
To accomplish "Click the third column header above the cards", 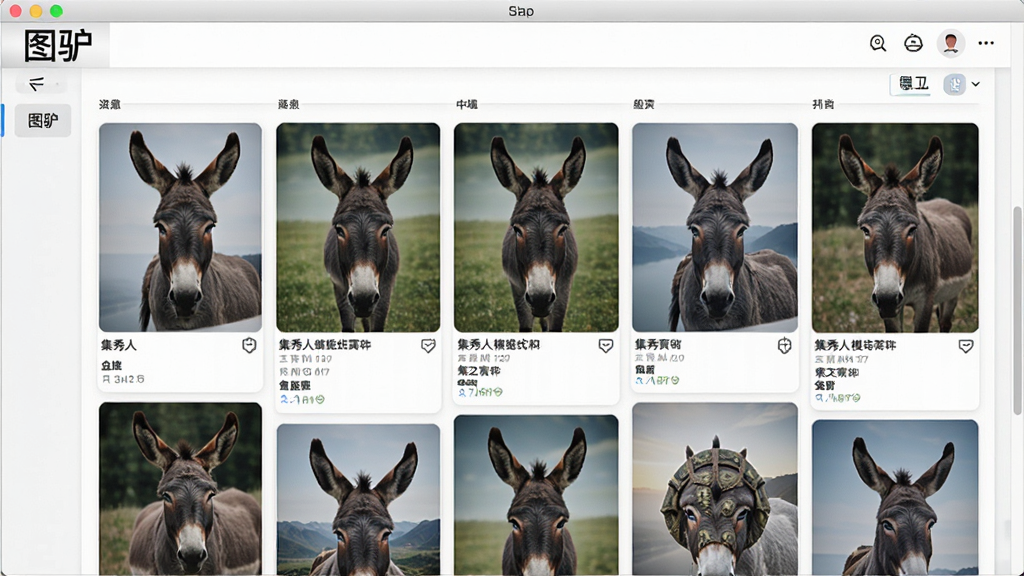I will [x=466, y=104].
